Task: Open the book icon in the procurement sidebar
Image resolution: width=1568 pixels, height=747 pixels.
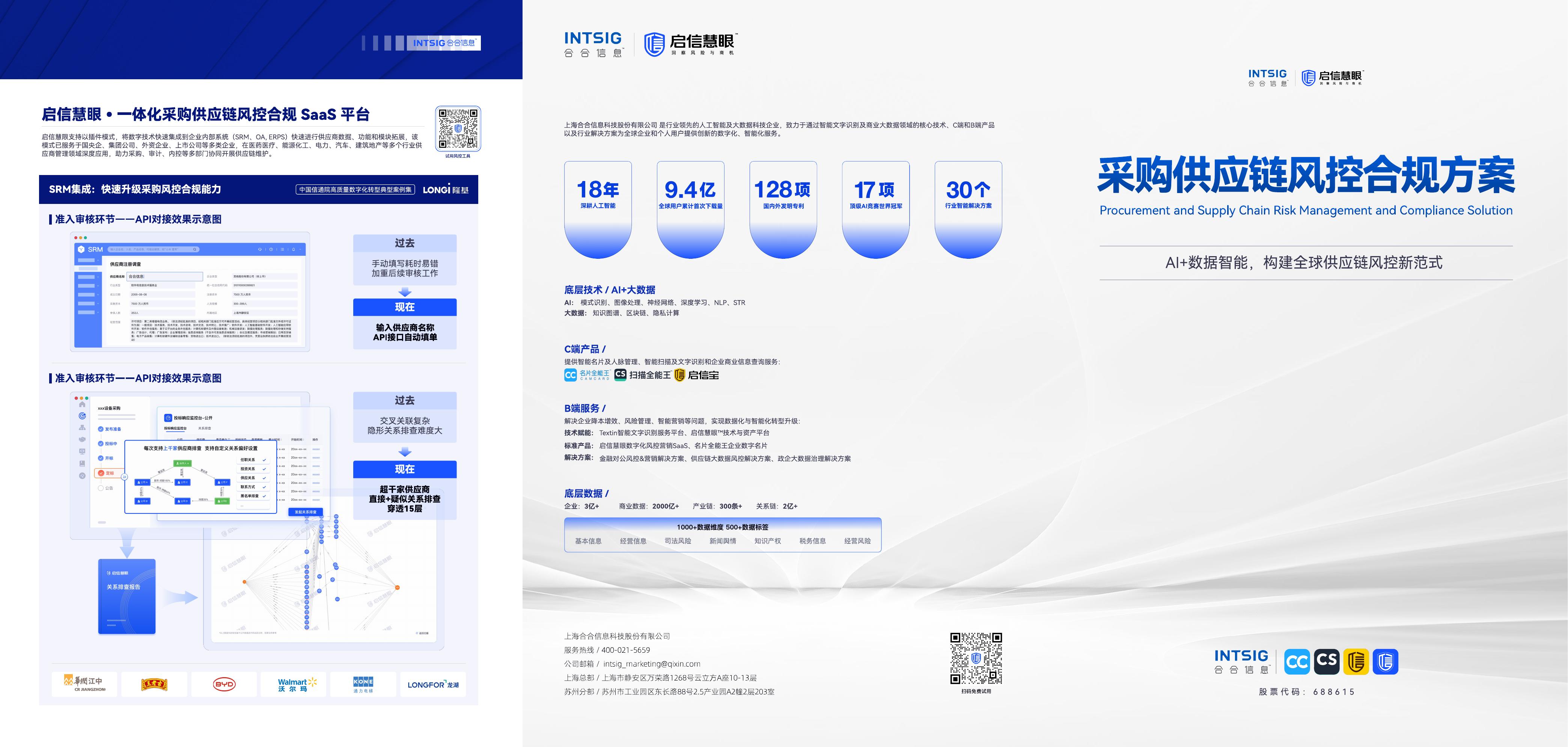Action: 82,463
